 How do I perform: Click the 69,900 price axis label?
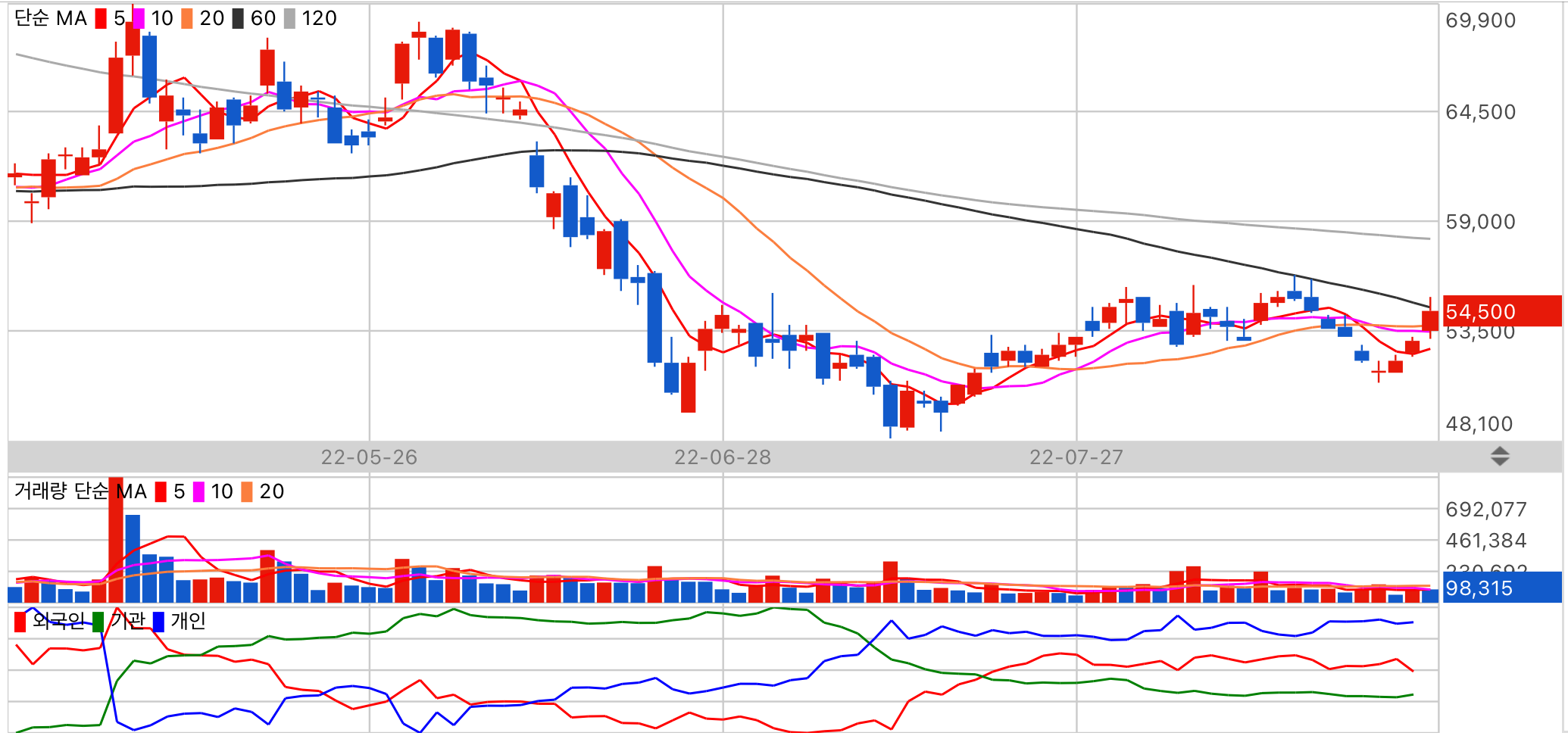tap(1480, 20)
